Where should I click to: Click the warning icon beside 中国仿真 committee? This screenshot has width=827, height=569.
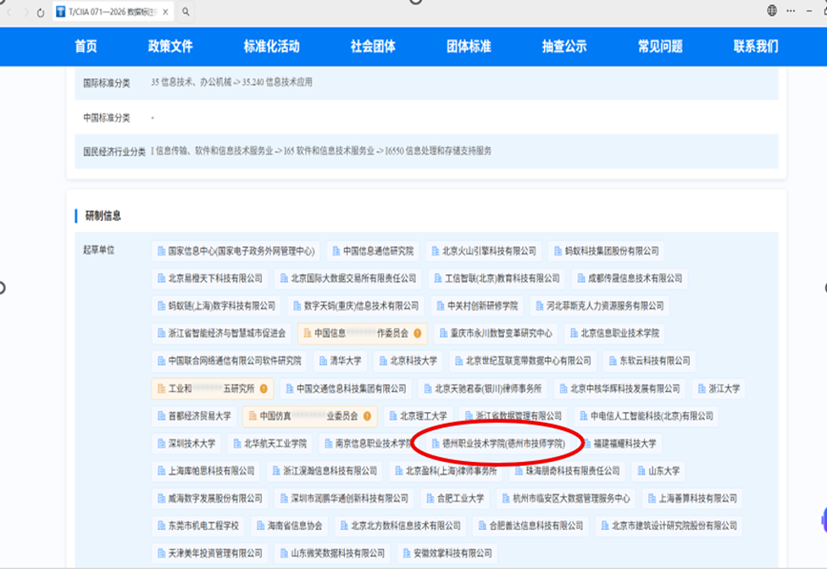point(367,416)
